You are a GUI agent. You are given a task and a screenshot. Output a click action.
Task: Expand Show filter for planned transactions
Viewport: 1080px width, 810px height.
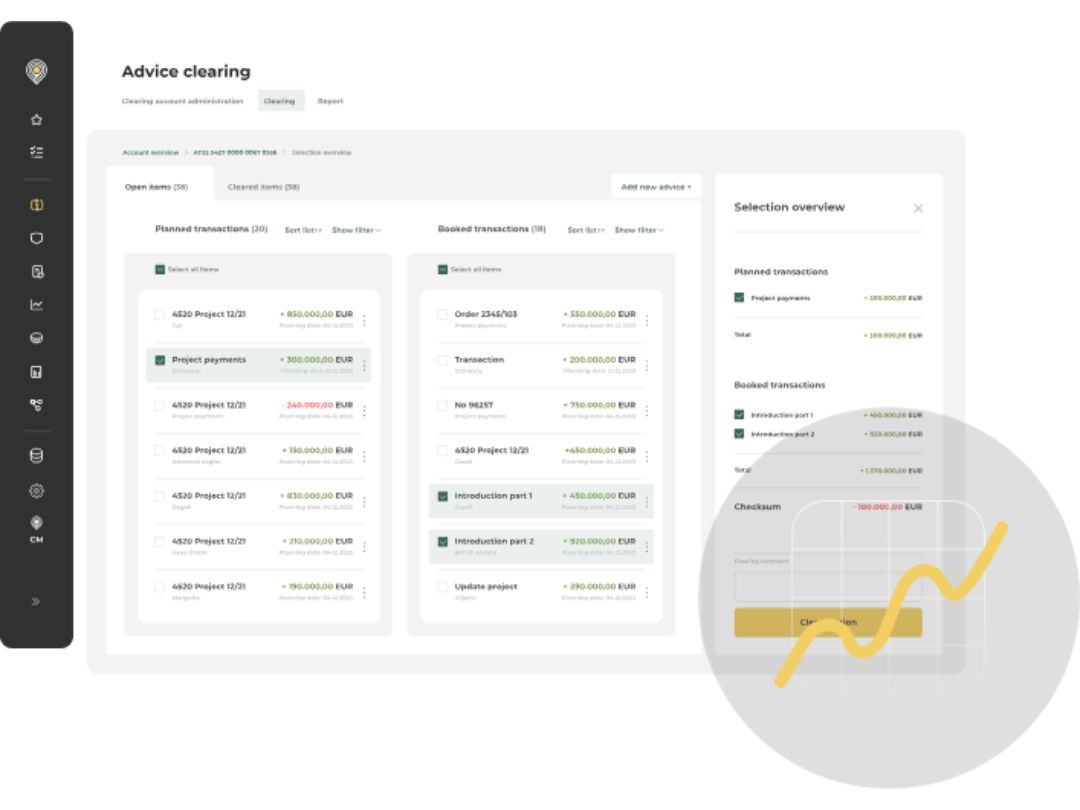[356, 230]
